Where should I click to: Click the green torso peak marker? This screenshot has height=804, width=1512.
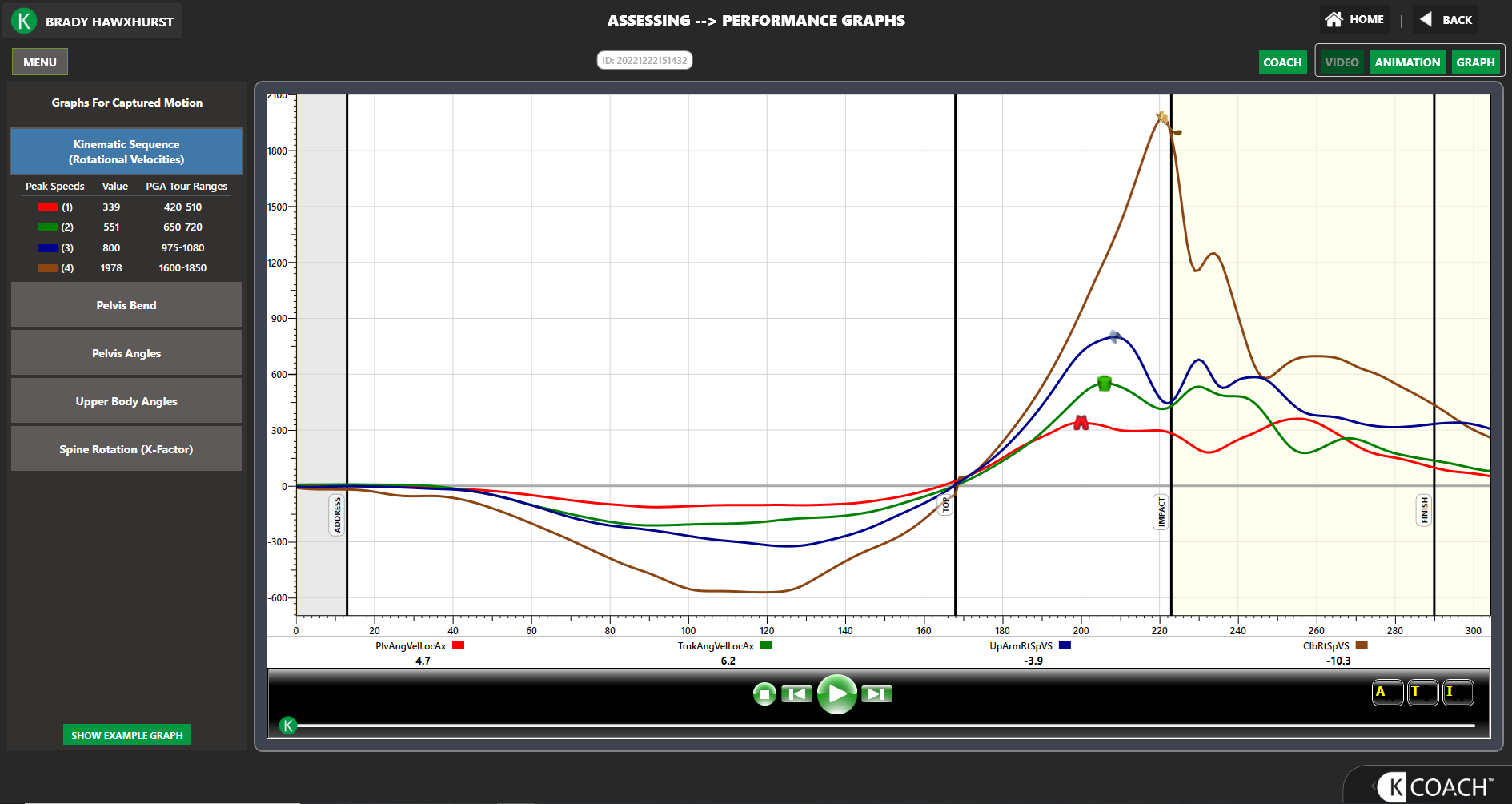coord(1105,384)
